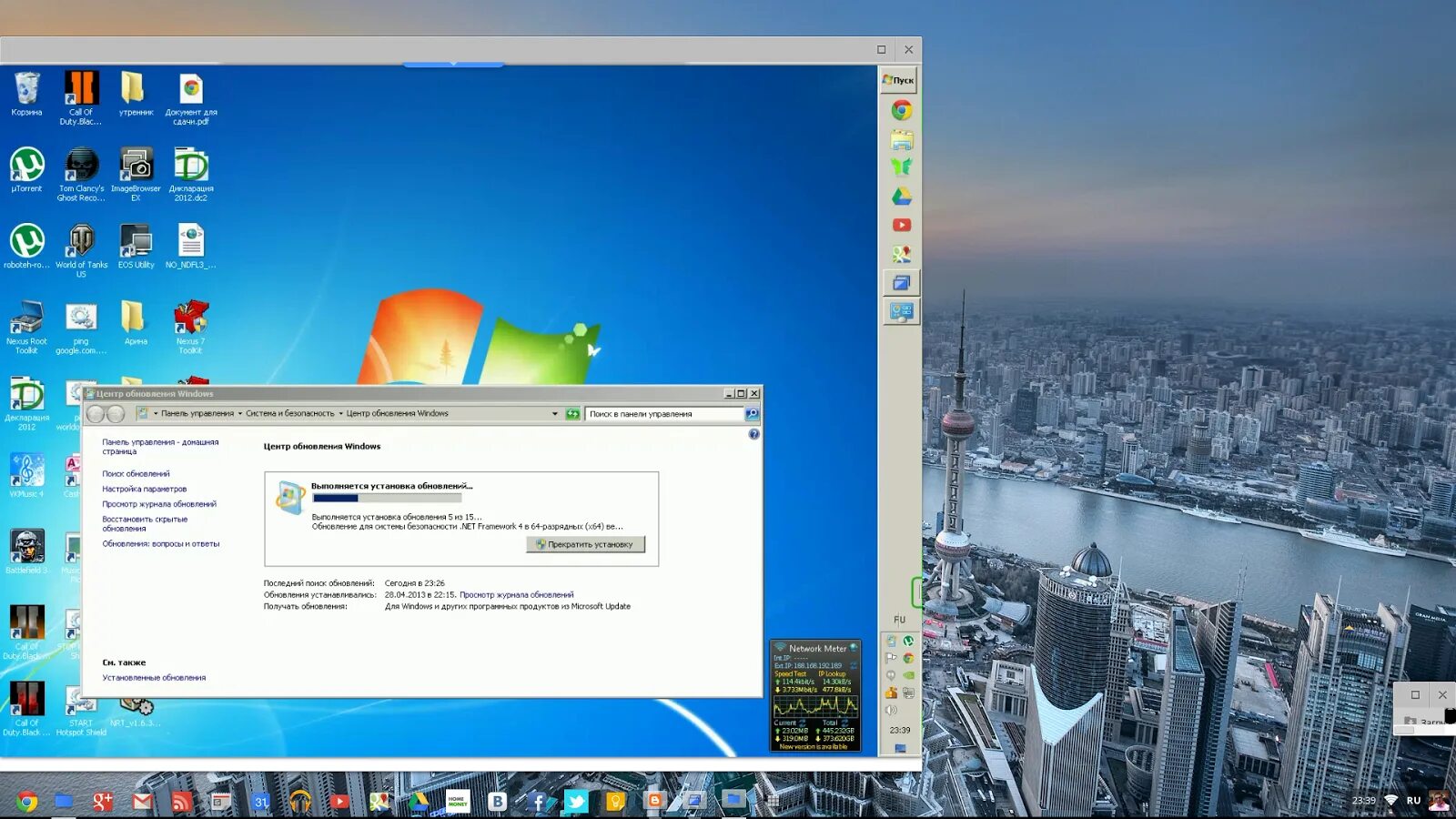
Task: Open Gmail from the Chrome OS shelf
Action: pyautogui.click(x=142, y=801)
